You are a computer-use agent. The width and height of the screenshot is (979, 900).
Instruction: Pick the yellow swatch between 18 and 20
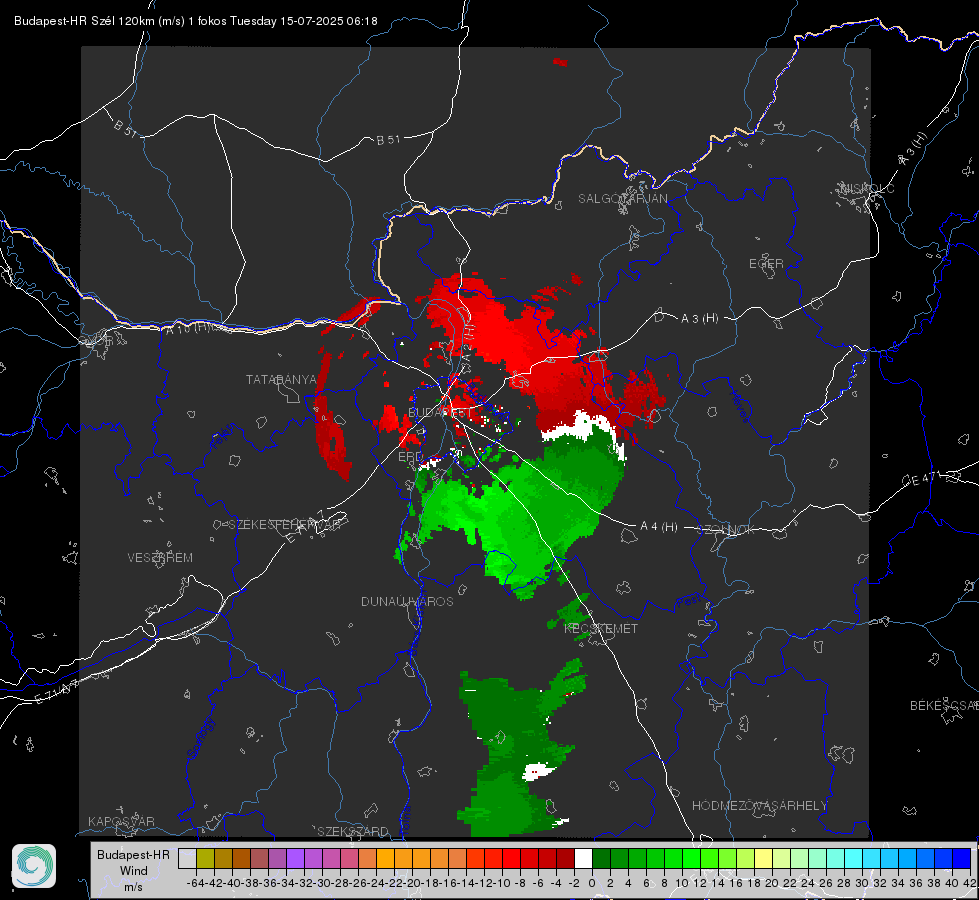coord(763,859)
